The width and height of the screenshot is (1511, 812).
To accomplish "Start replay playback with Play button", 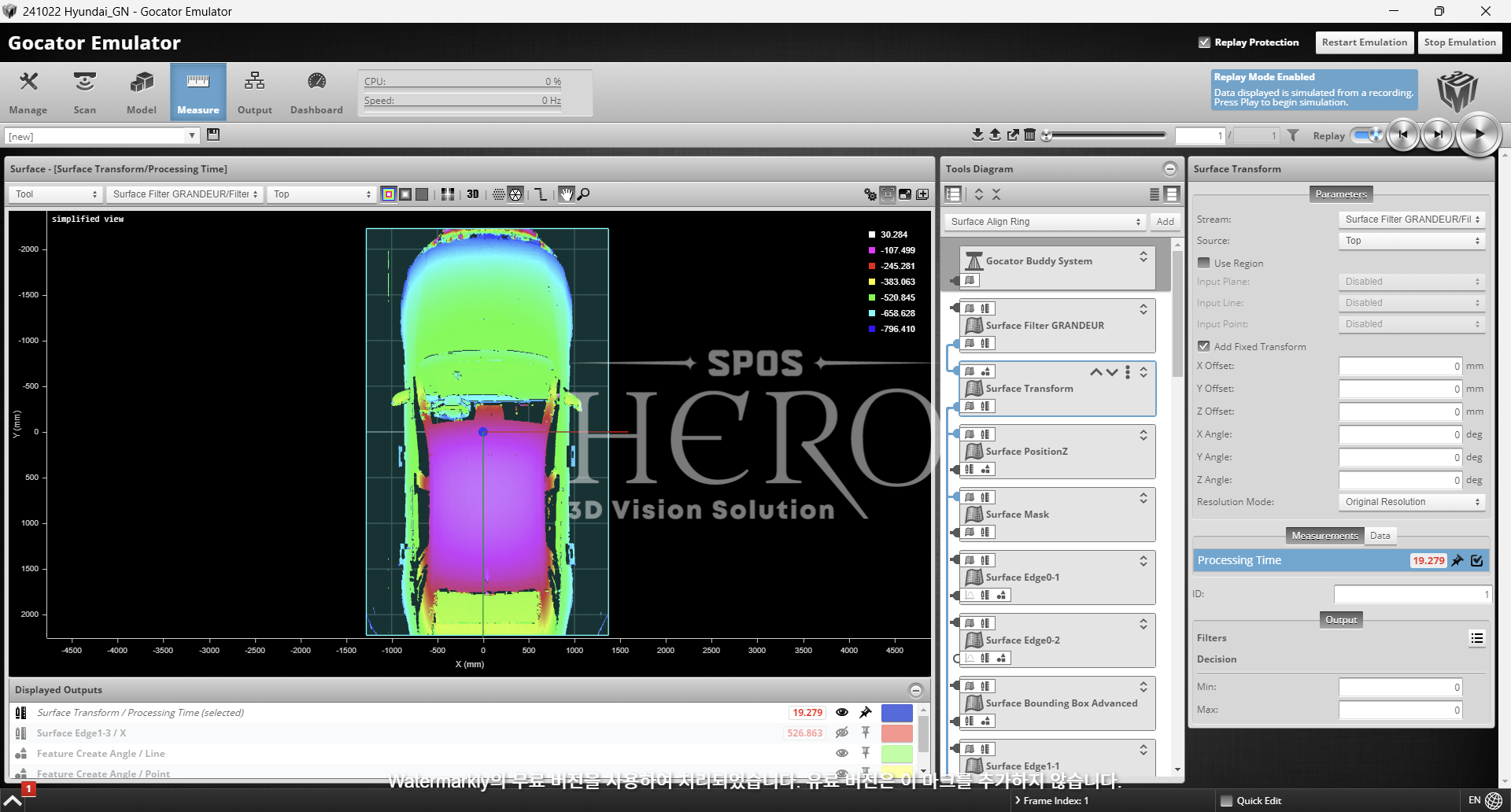I will pos(1479,135).
